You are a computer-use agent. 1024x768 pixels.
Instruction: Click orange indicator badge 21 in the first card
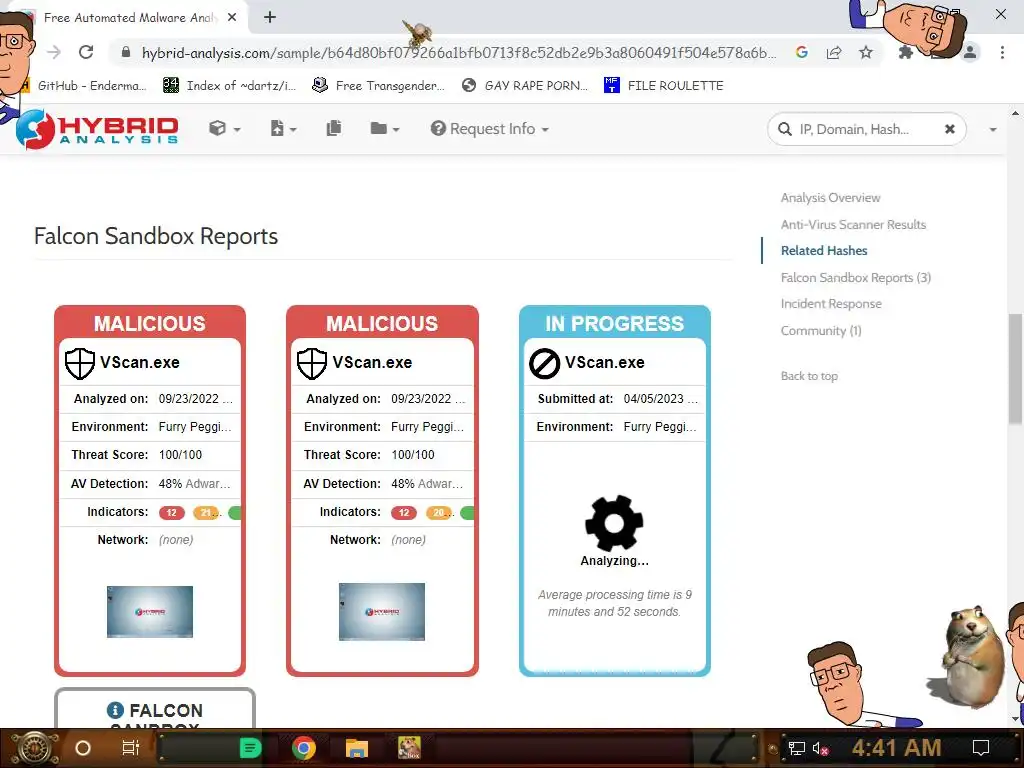pos(206,513)
